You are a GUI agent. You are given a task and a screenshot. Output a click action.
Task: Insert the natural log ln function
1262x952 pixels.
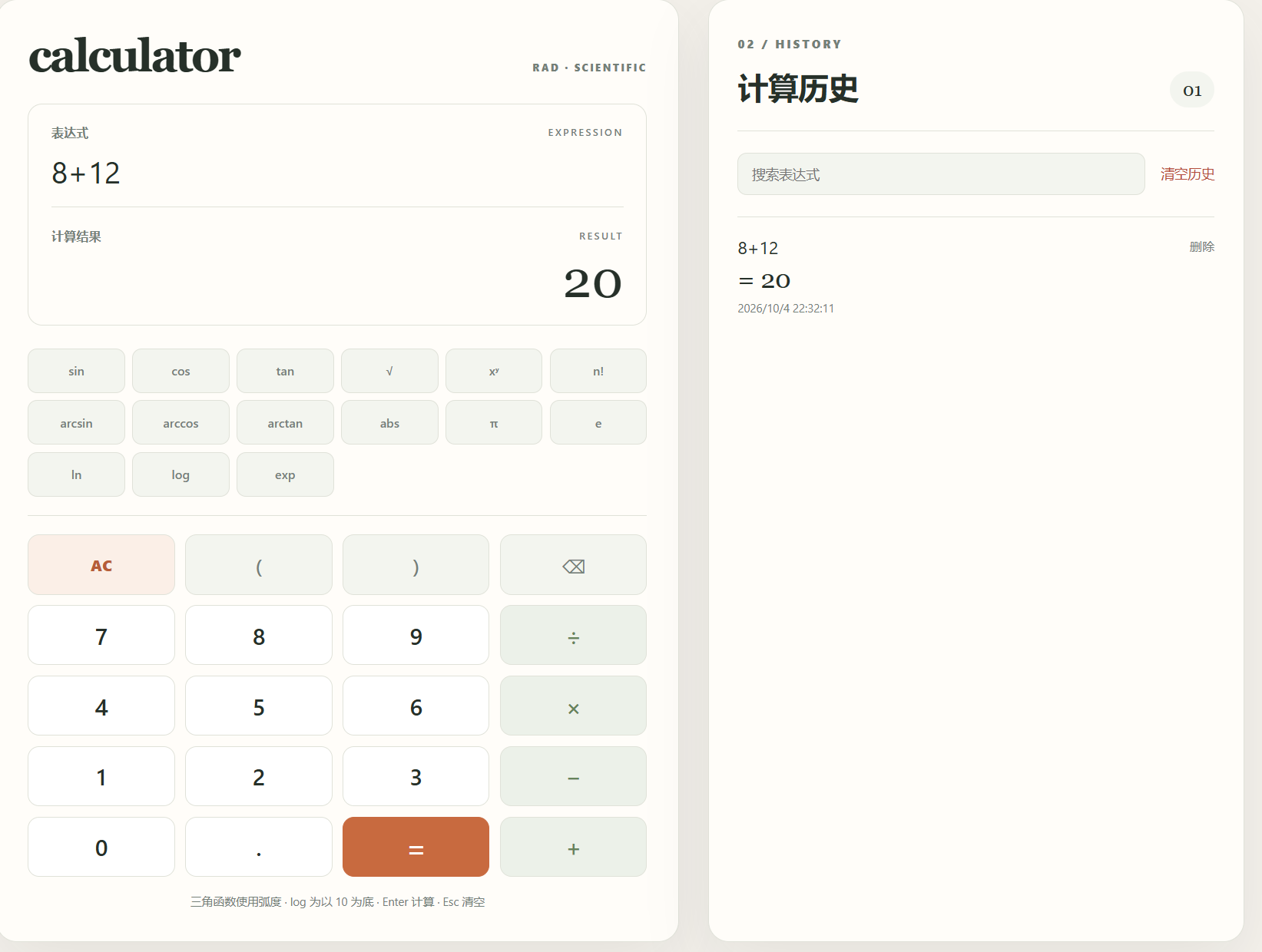(76, 474)
